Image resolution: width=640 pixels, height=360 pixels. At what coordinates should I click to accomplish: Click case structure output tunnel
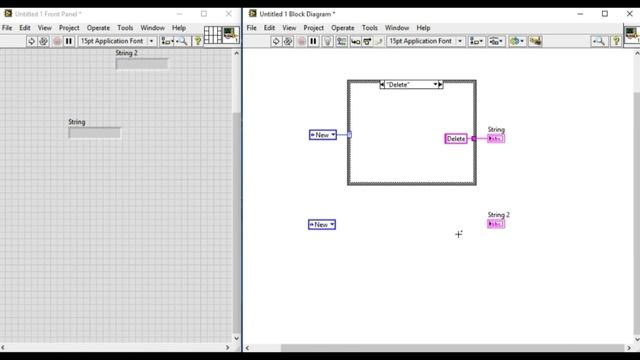click(x=474, y=139)
